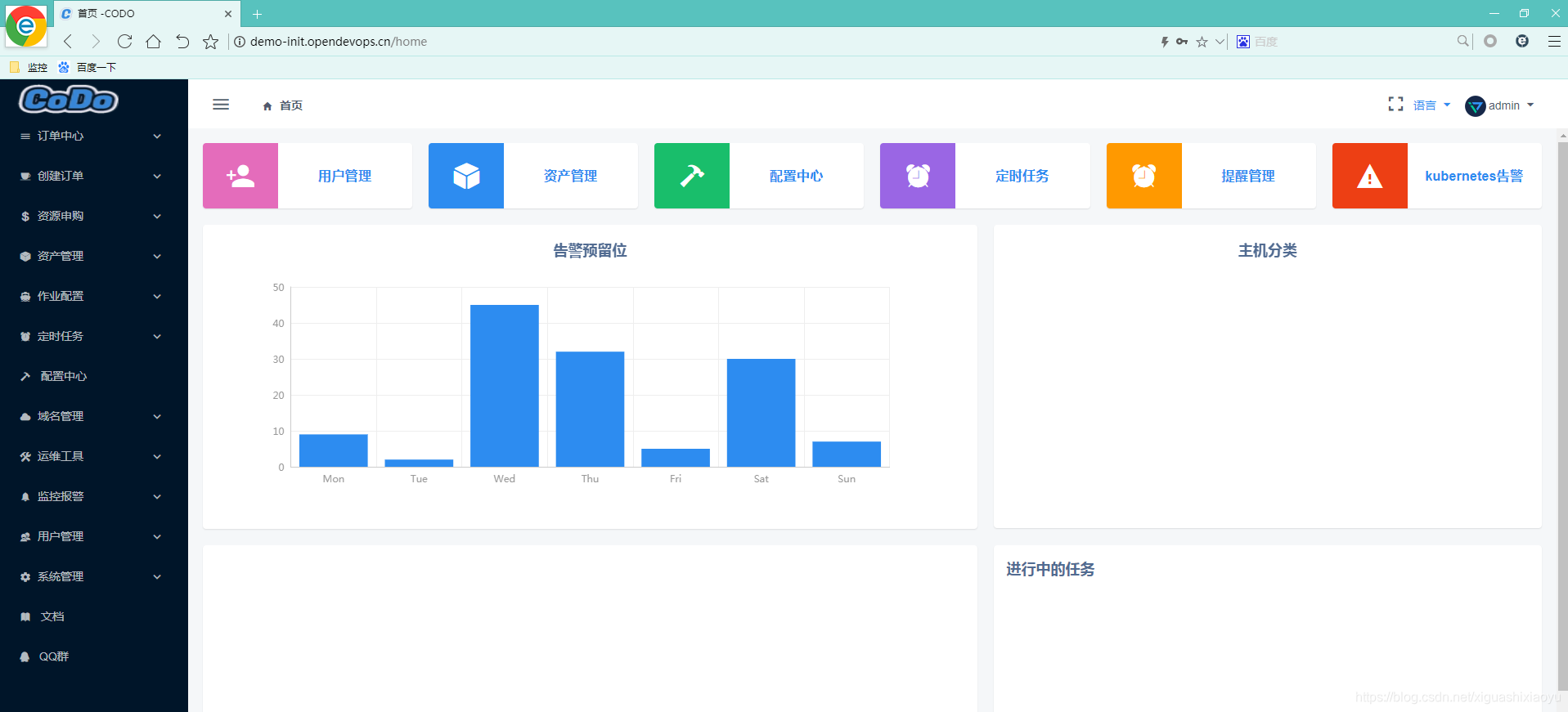The width and height of the screenshot is (1568, 712).
Task: Click the search magnifier in browser toolbar
Action: (x=1462, y=41)
